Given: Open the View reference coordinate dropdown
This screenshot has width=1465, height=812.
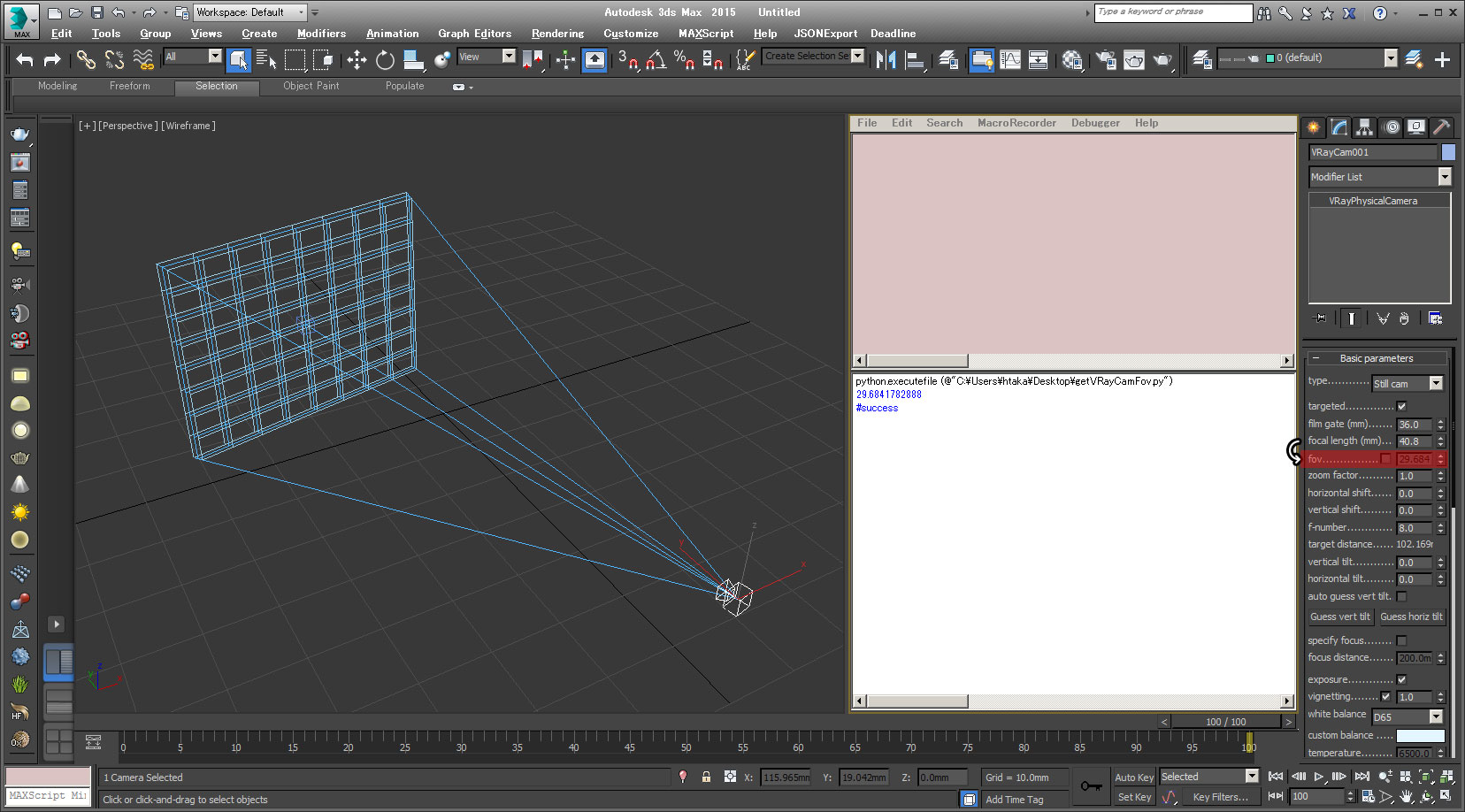Looking at the screenshot, I should coord(486,57).
